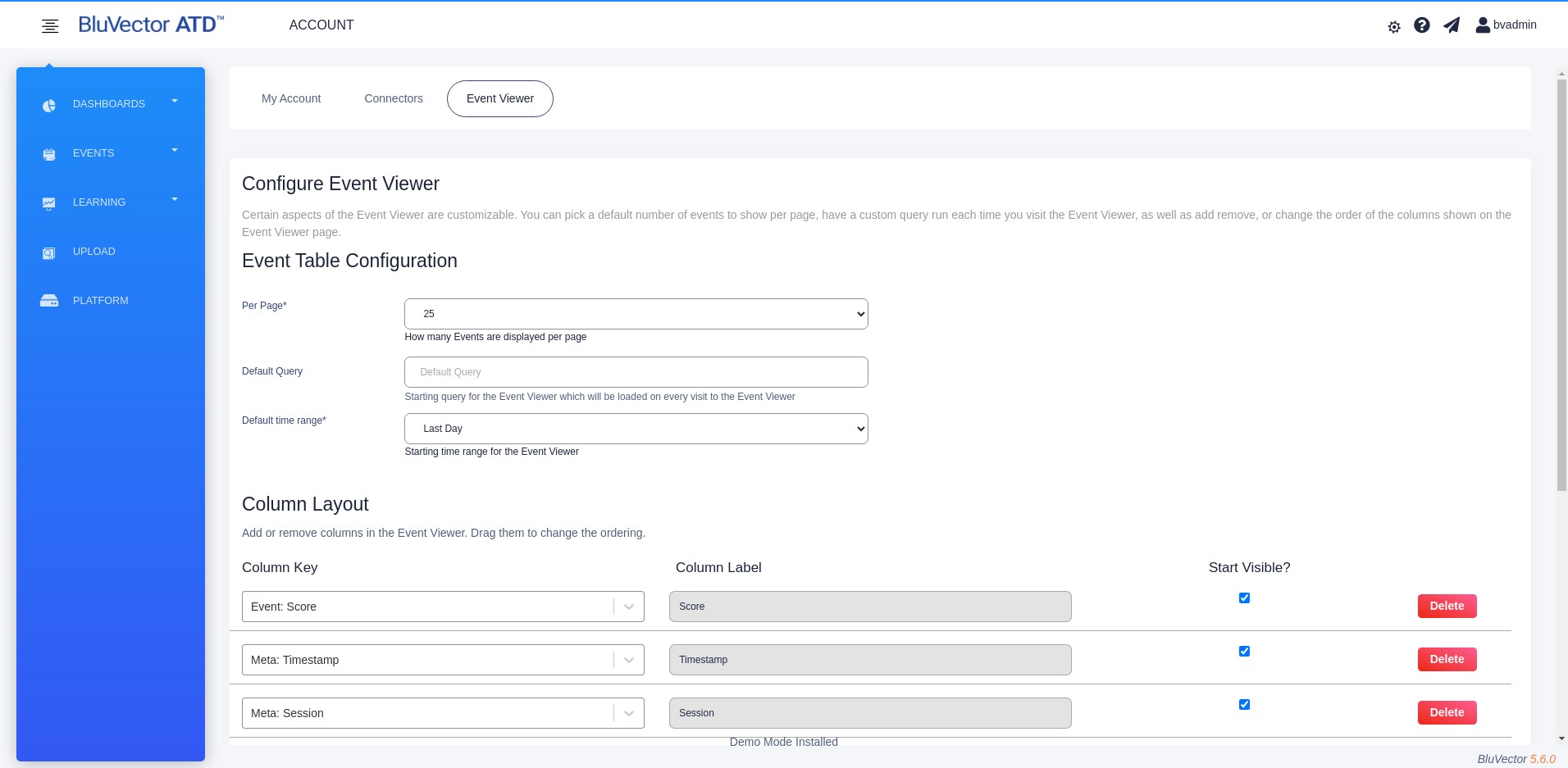This screenshot has width=1568, height=768.
Task: Click the bvadmin username
Action: [x=1515, y=25]
